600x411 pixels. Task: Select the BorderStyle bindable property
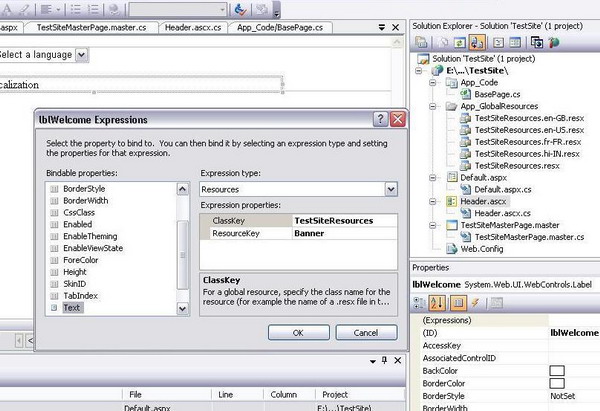tap(84, 189)
